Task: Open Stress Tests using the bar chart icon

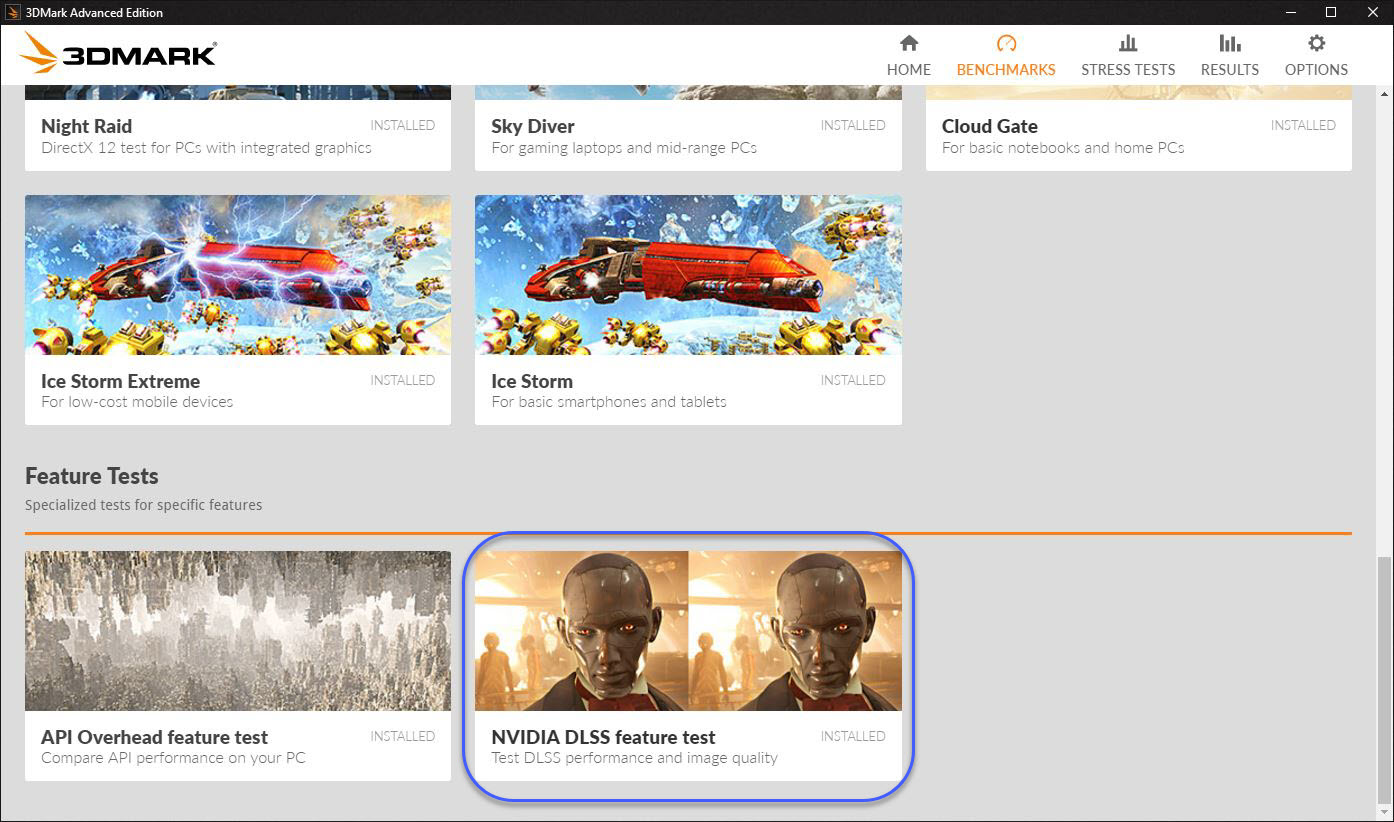Action: click(1128, 43)
